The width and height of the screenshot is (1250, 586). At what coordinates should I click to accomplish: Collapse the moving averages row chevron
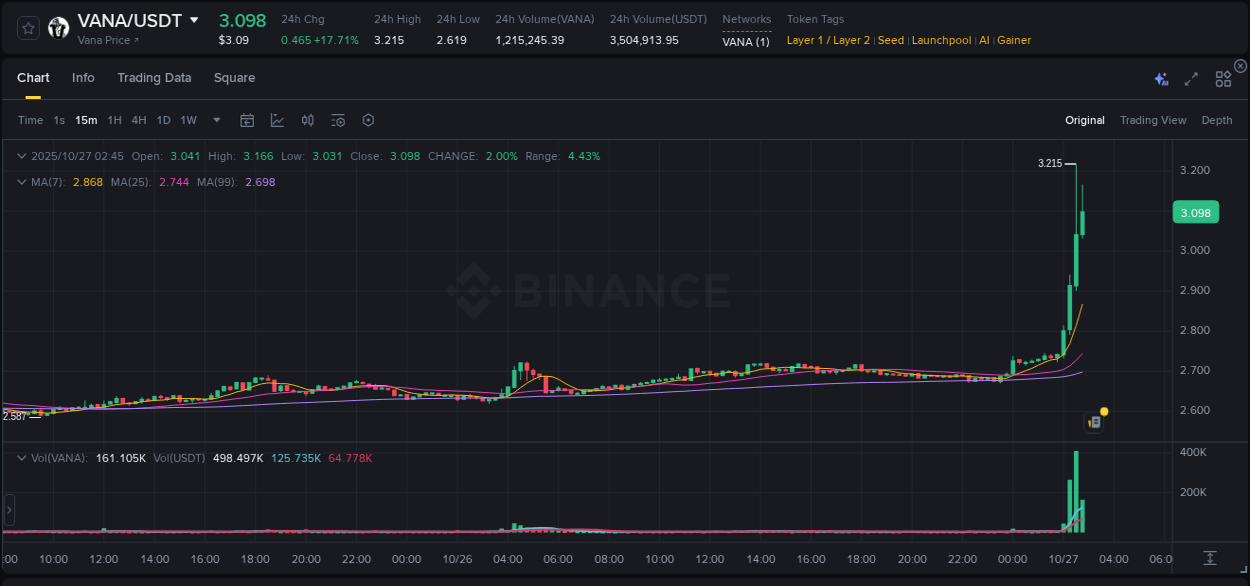(x=21, y=182)
